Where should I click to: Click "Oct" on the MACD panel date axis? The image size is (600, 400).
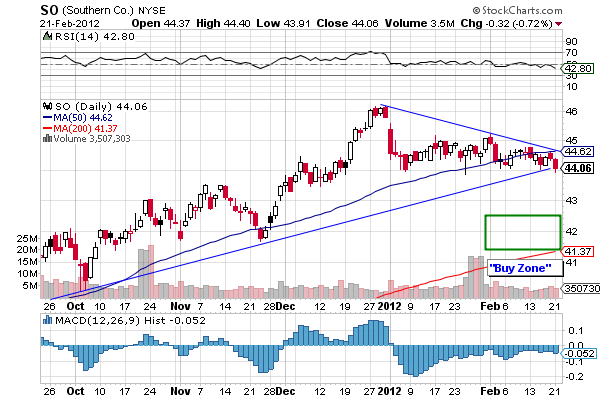[75, 391]
